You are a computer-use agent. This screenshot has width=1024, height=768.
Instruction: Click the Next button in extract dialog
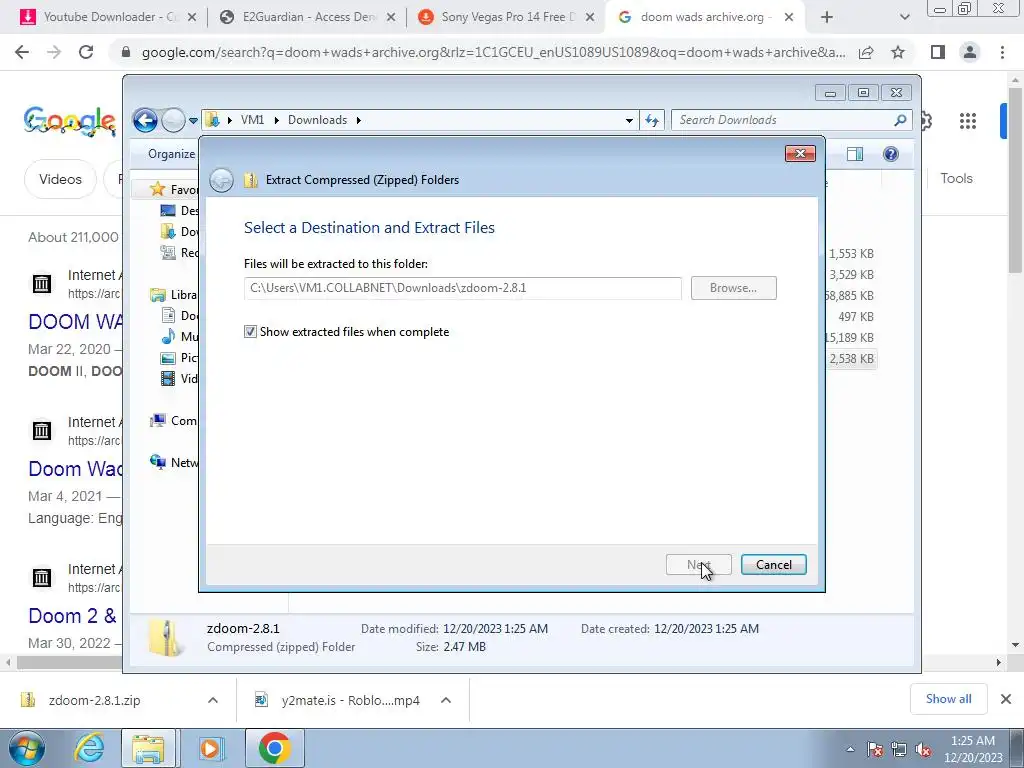click(698, 565)
